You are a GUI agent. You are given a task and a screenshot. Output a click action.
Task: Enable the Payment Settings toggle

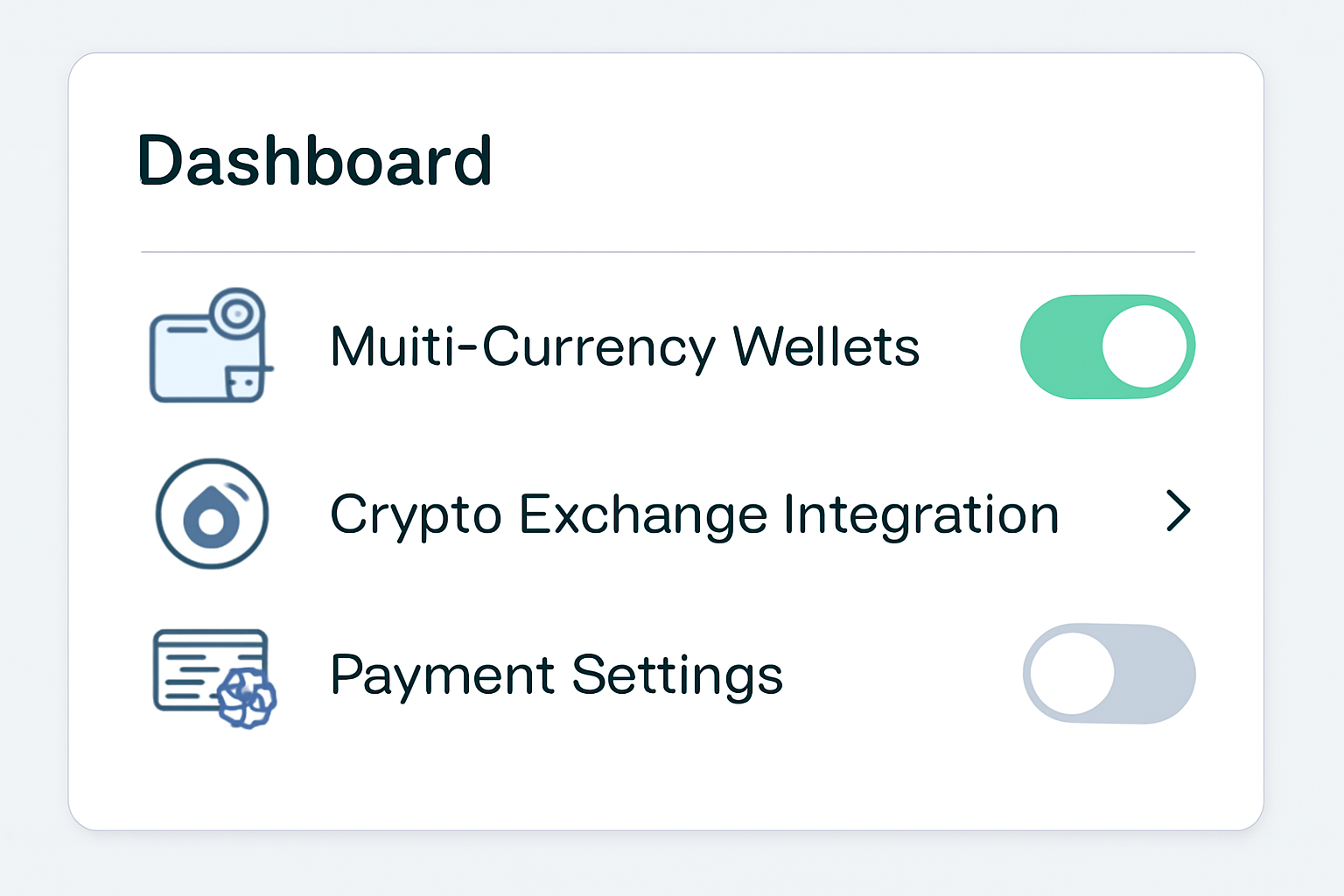pyautogui.click(x=1108, y=674)
